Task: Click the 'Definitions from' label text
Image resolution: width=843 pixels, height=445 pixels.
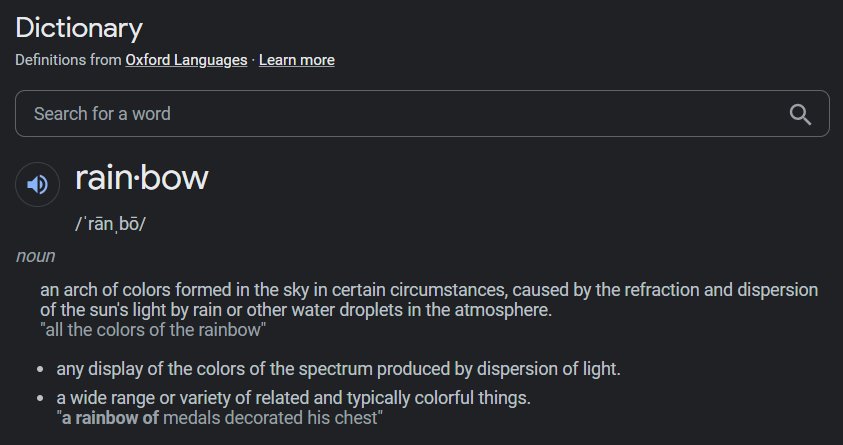Action: 68,60
